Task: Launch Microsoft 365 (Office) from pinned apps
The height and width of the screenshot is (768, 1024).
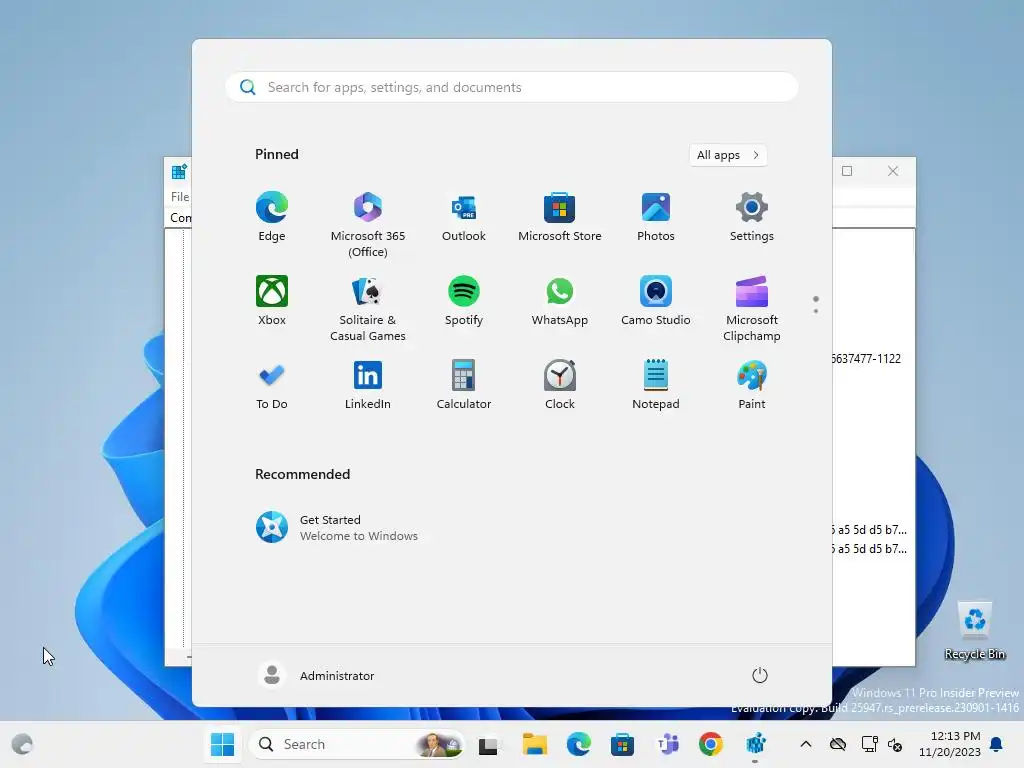Action: click(x=368, y=225)
